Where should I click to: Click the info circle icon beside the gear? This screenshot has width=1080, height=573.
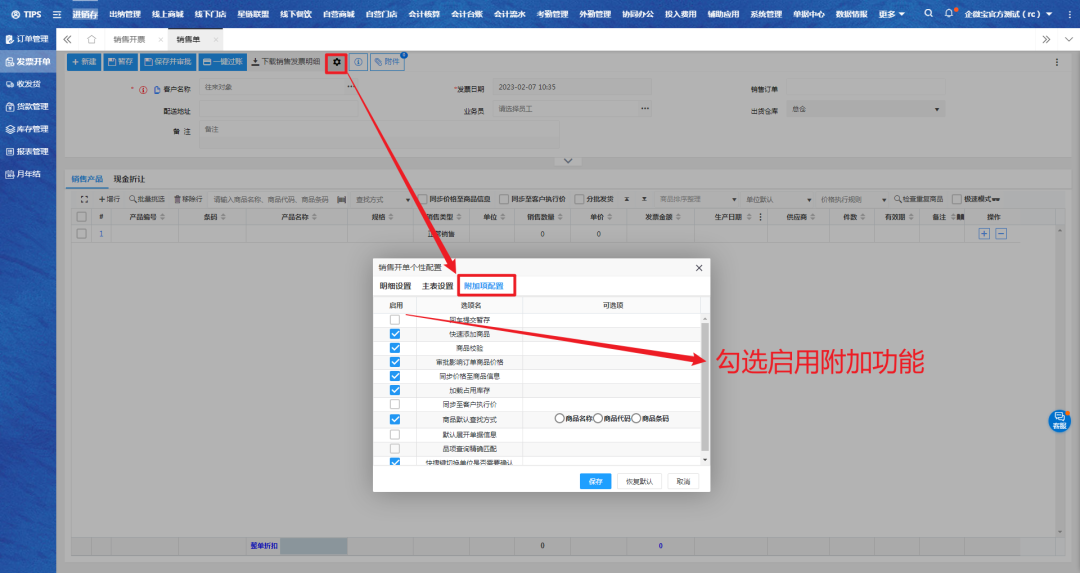358,62
